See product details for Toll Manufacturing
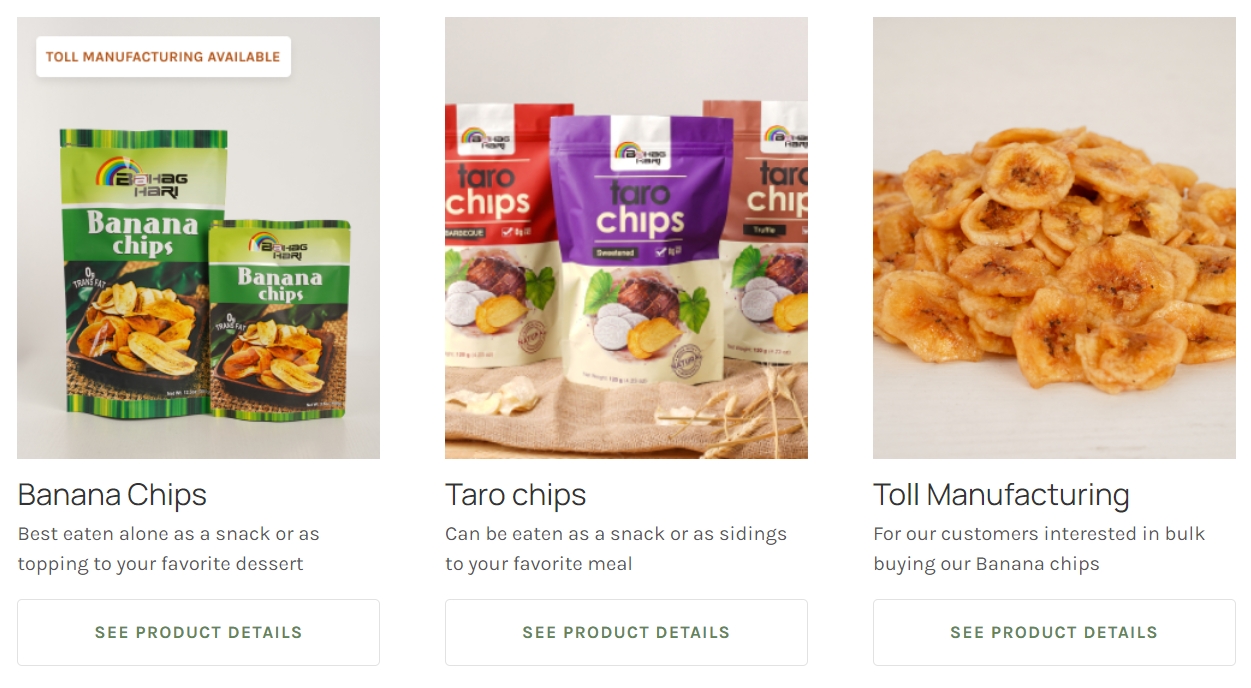Viewport: 1251px width, 688px height. point(1054,632)
